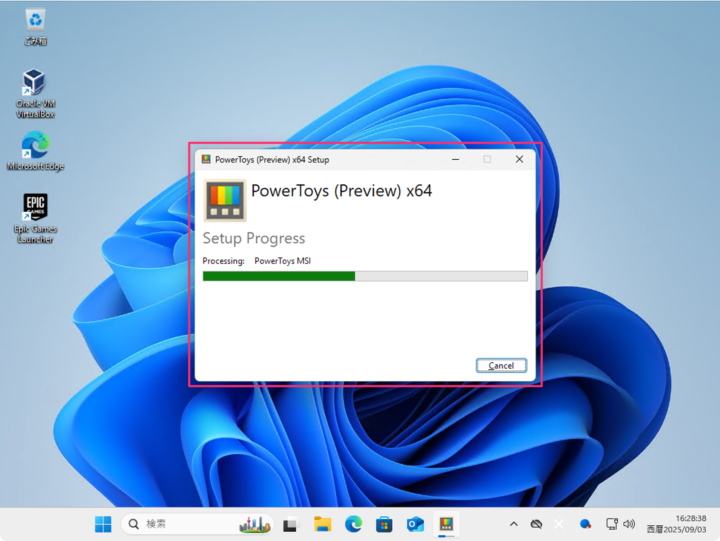Click the city skyline graphic in the search box
Screen dimensions: 720x541
click(x=255, y=524)
